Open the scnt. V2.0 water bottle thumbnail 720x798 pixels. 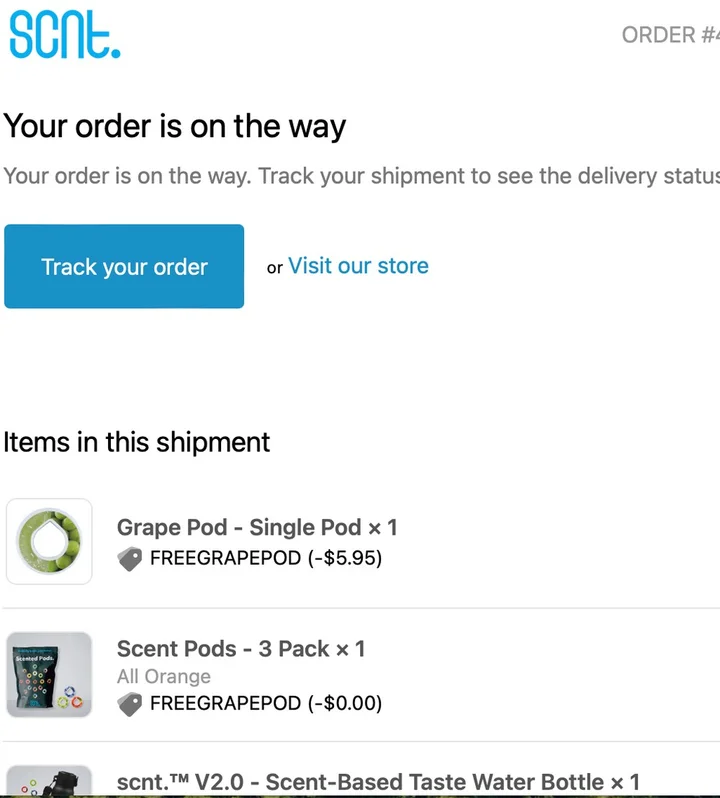(x=49, y=782)
